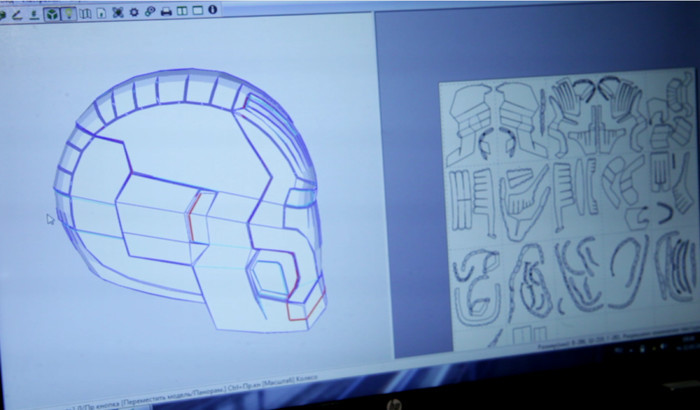Switch to the single-pane window layout
Viewport: 700px width, 410px height.
197,10
